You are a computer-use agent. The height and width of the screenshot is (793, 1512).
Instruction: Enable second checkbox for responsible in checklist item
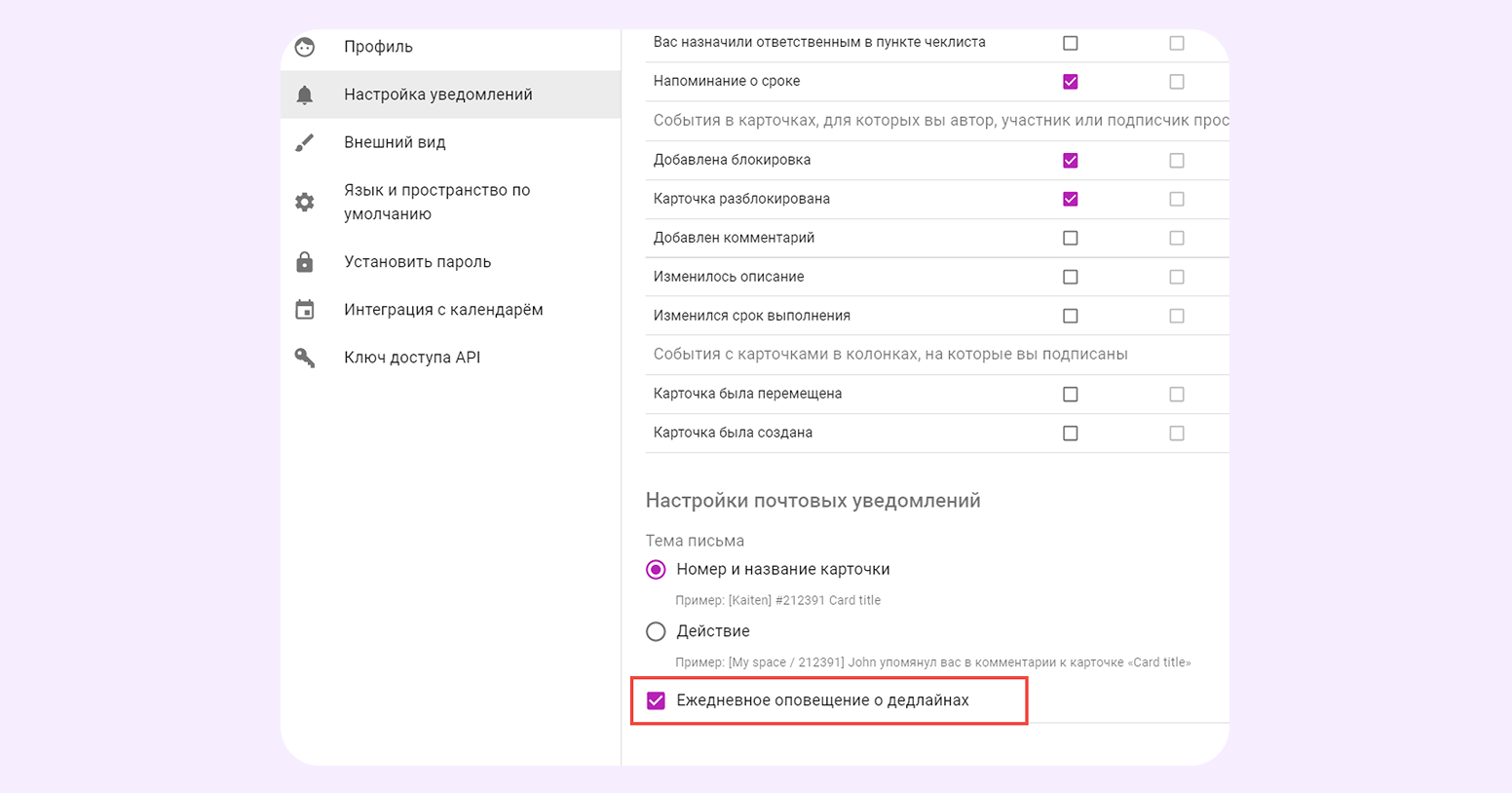[x=1177, y=43]
